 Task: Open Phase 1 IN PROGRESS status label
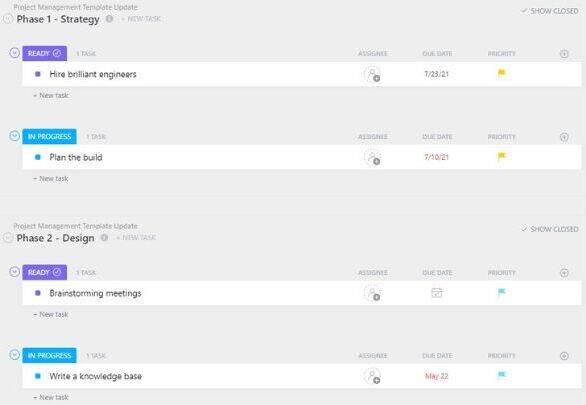[x=49, y=137]
